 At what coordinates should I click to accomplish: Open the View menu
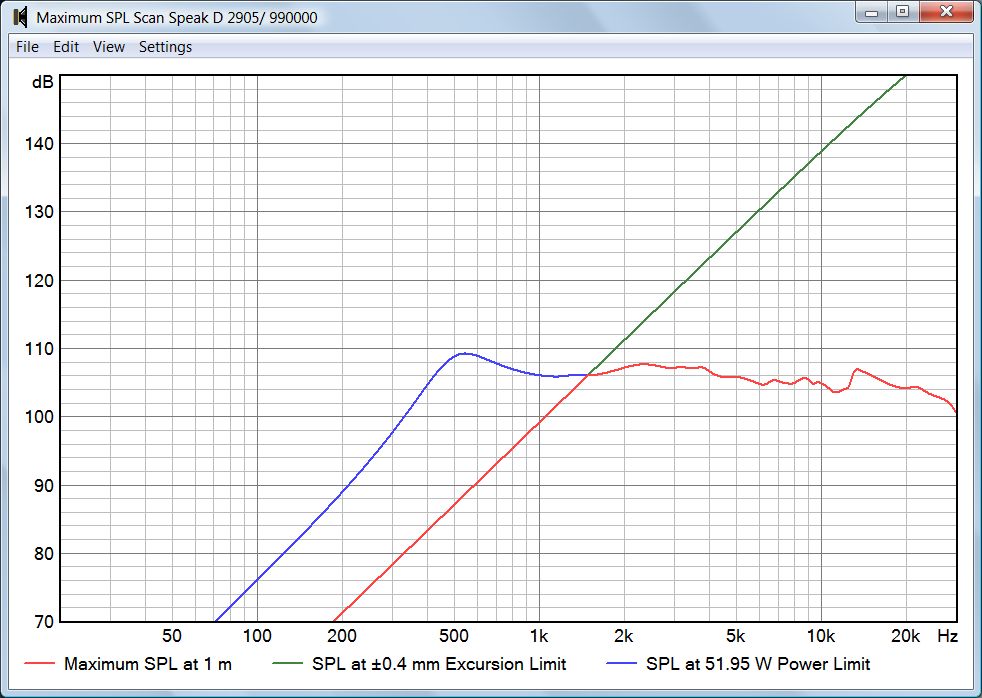pyautogui.click(x=109, y=47)
